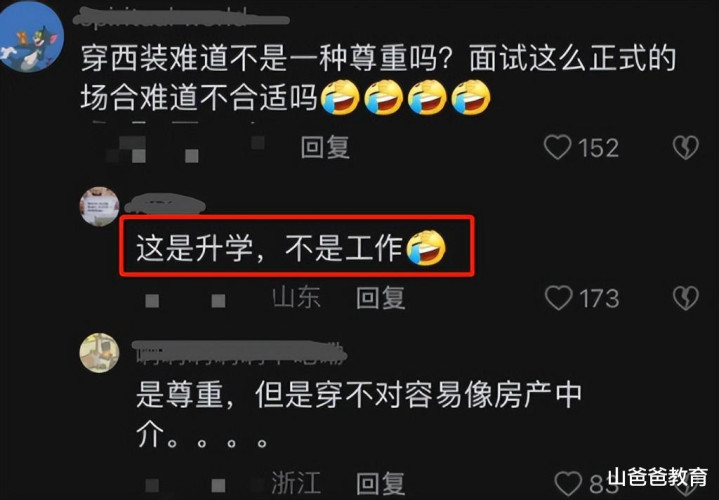The image size is (719, 500).
Task: Click the 山东 location label
Action: pos(296,298)
